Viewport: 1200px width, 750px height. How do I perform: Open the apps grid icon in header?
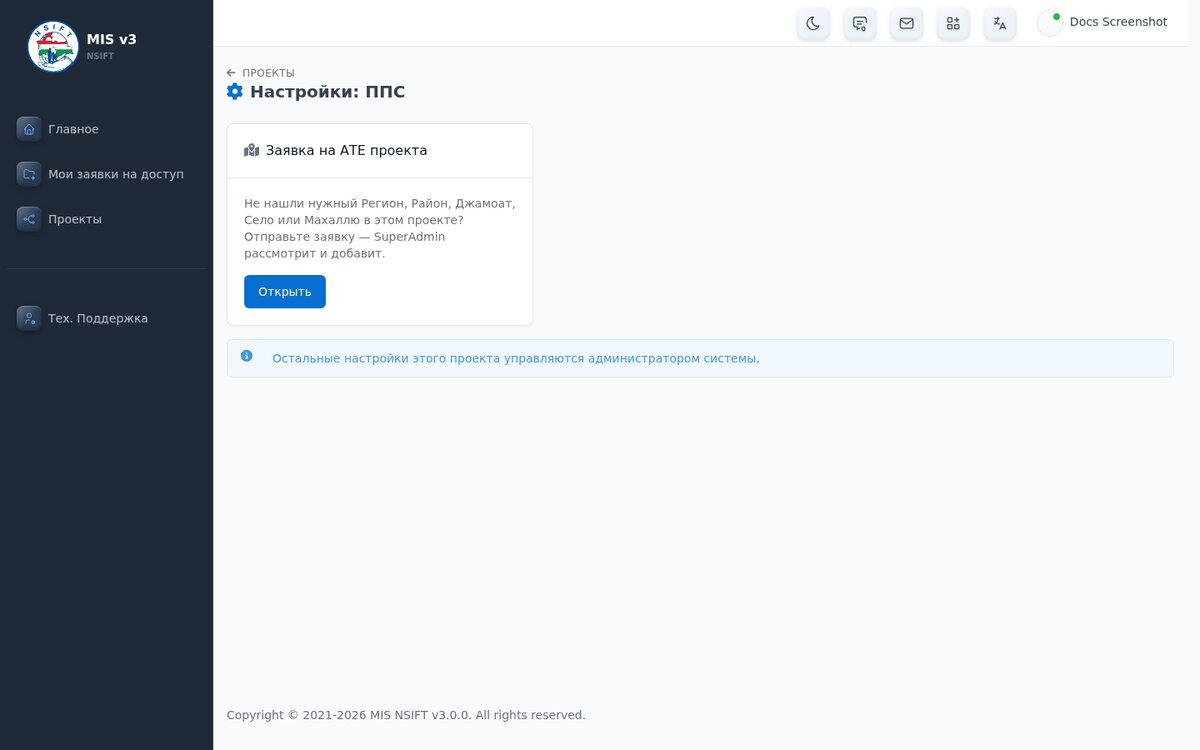coord(953,23)
